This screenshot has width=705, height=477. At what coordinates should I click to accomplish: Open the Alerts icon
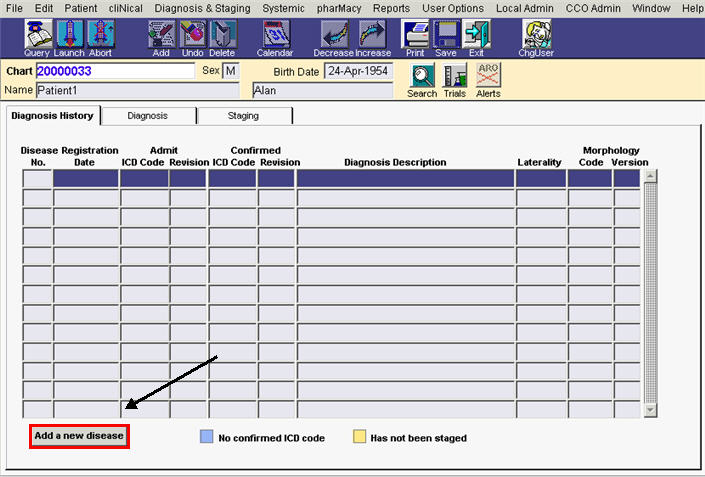coord(488,78)
